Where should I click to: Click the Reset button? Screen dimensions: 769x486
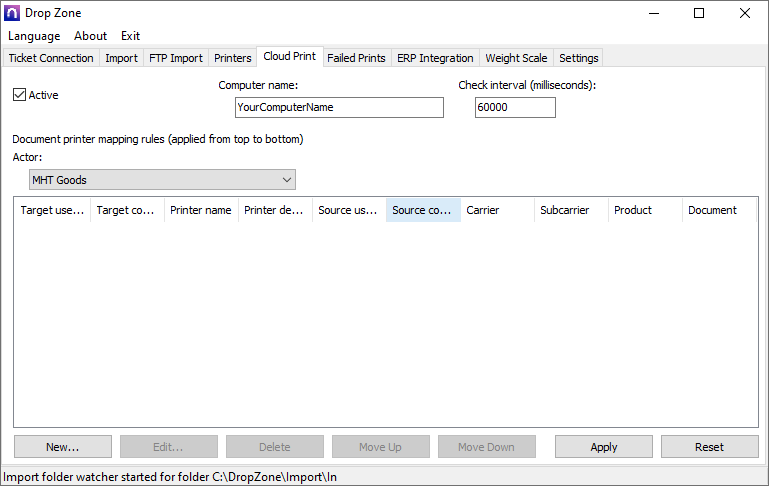coord(710,447)
